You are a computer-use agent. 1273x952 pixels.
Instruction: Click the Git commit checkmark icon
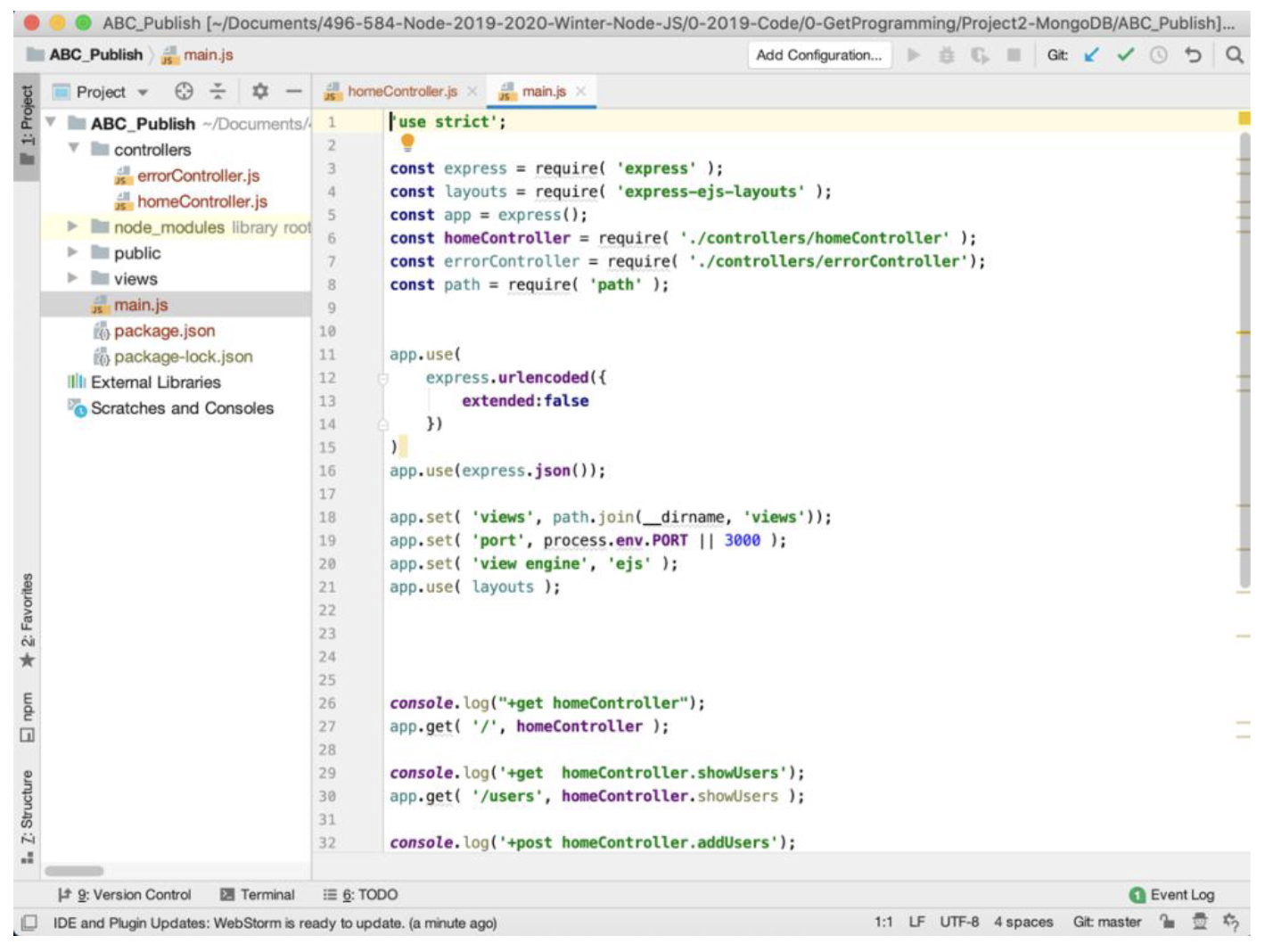(x=1125, y=55)
